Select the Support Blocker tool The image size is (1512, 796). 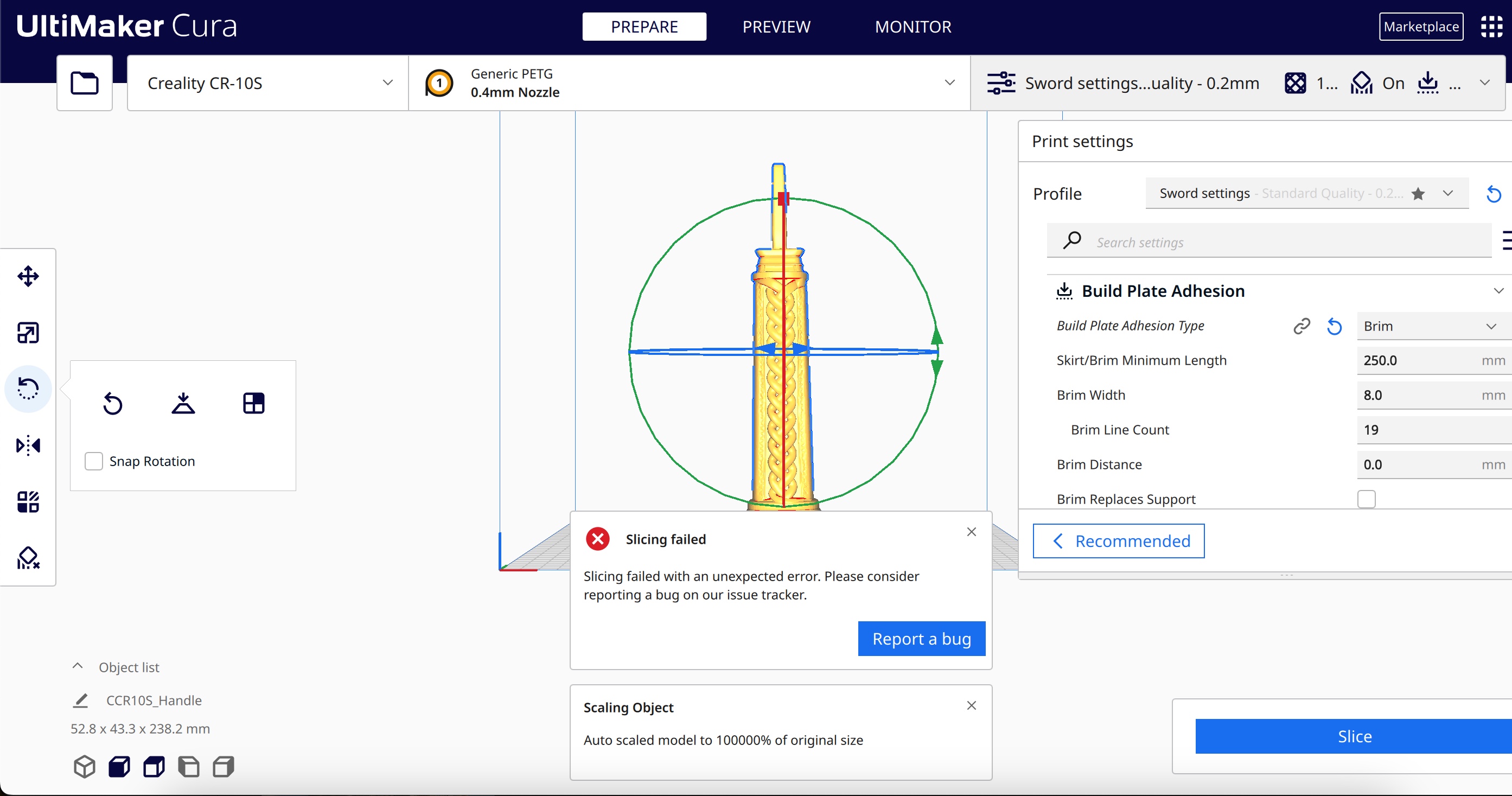pyautogui.click(x=28, y=558)
